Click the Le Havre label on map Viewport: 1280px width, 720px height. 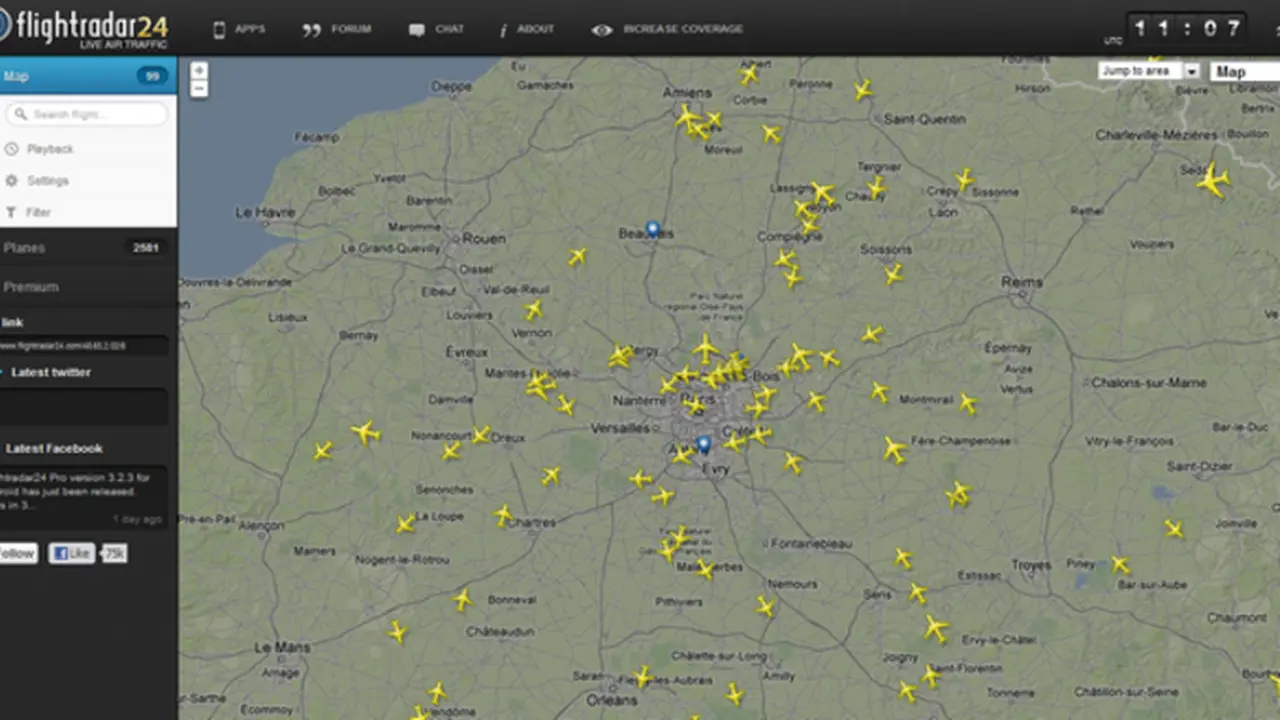tap(265, 212)
